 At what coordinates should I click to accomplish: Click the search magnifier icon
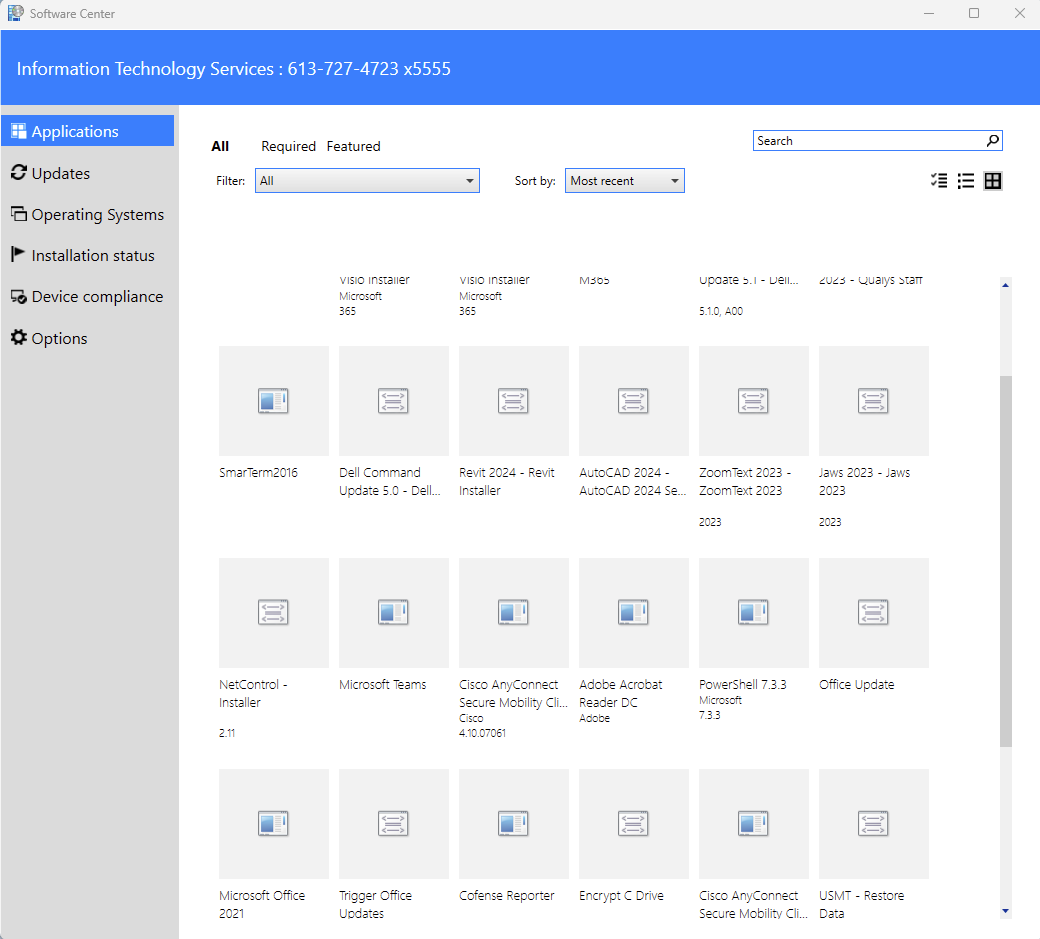[992, 140]
